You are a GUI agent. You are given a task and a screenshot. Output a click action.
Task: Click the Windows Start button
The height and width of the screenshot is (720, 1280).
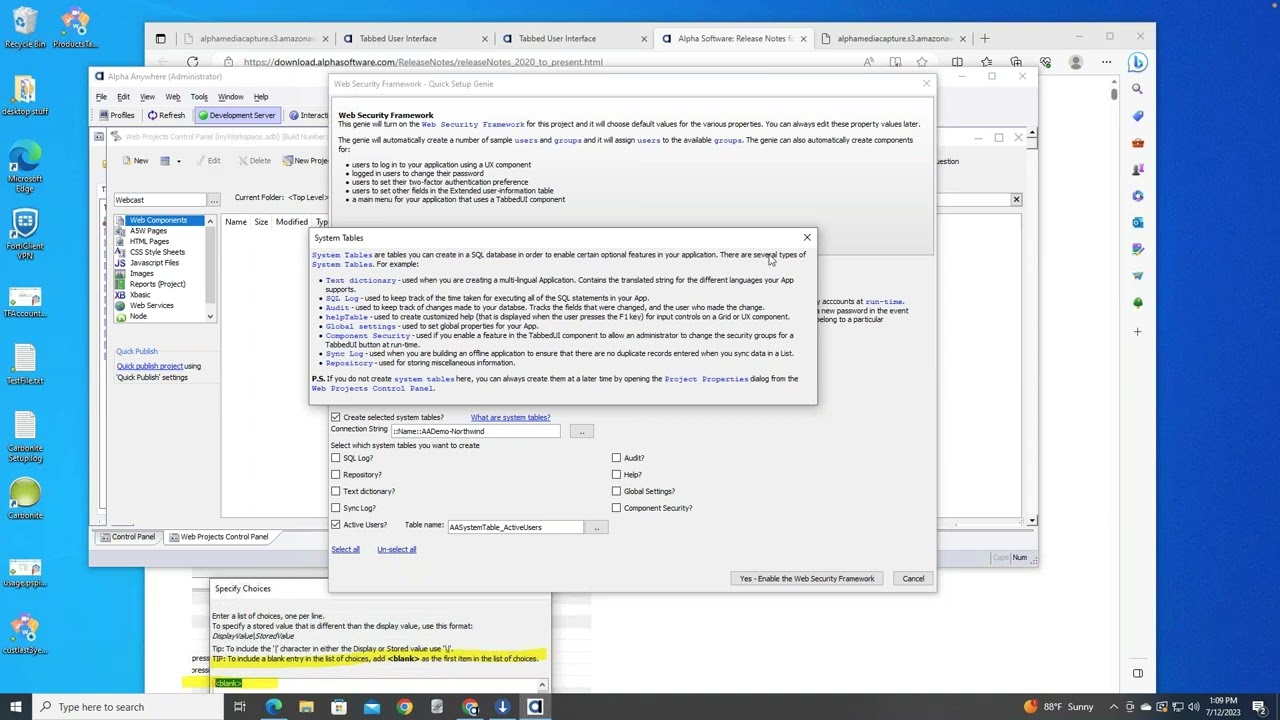point(16,707)
